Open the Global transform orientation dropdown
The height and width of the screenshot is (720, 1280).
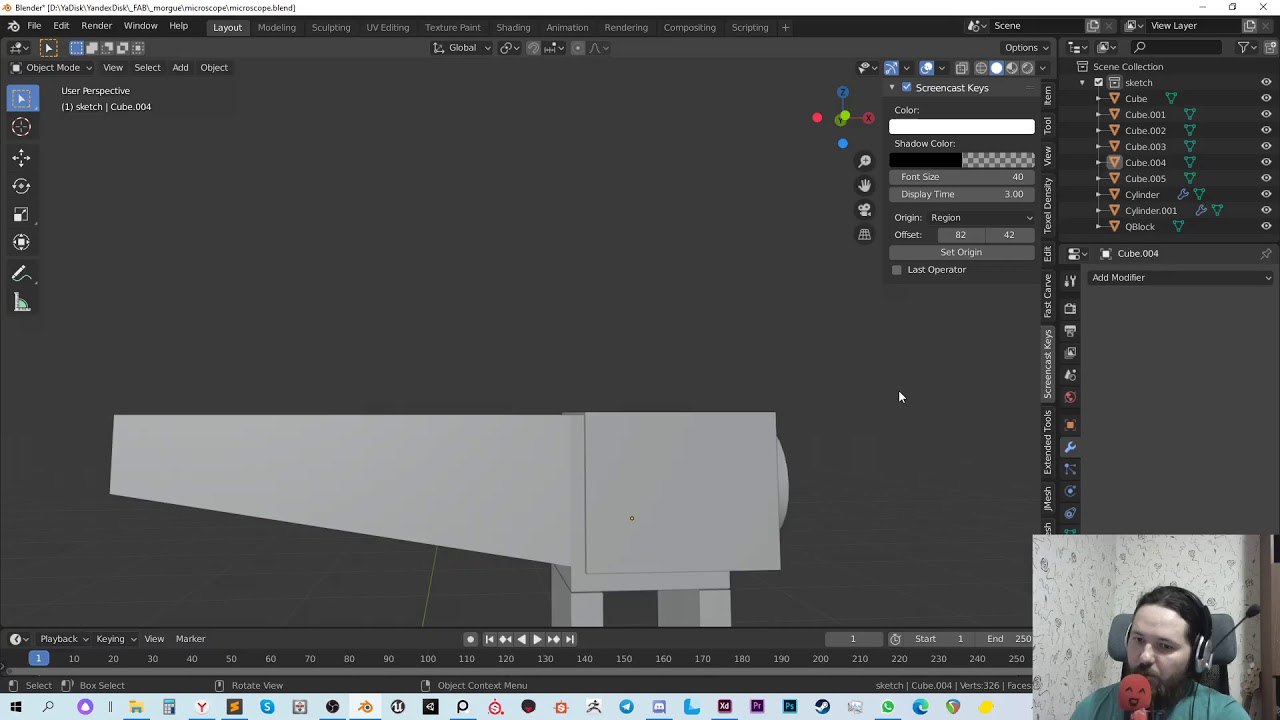(462, 48)
